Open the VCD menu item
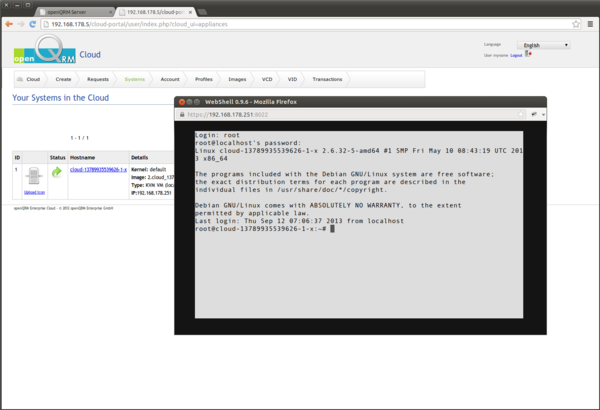 coord(267,79)
